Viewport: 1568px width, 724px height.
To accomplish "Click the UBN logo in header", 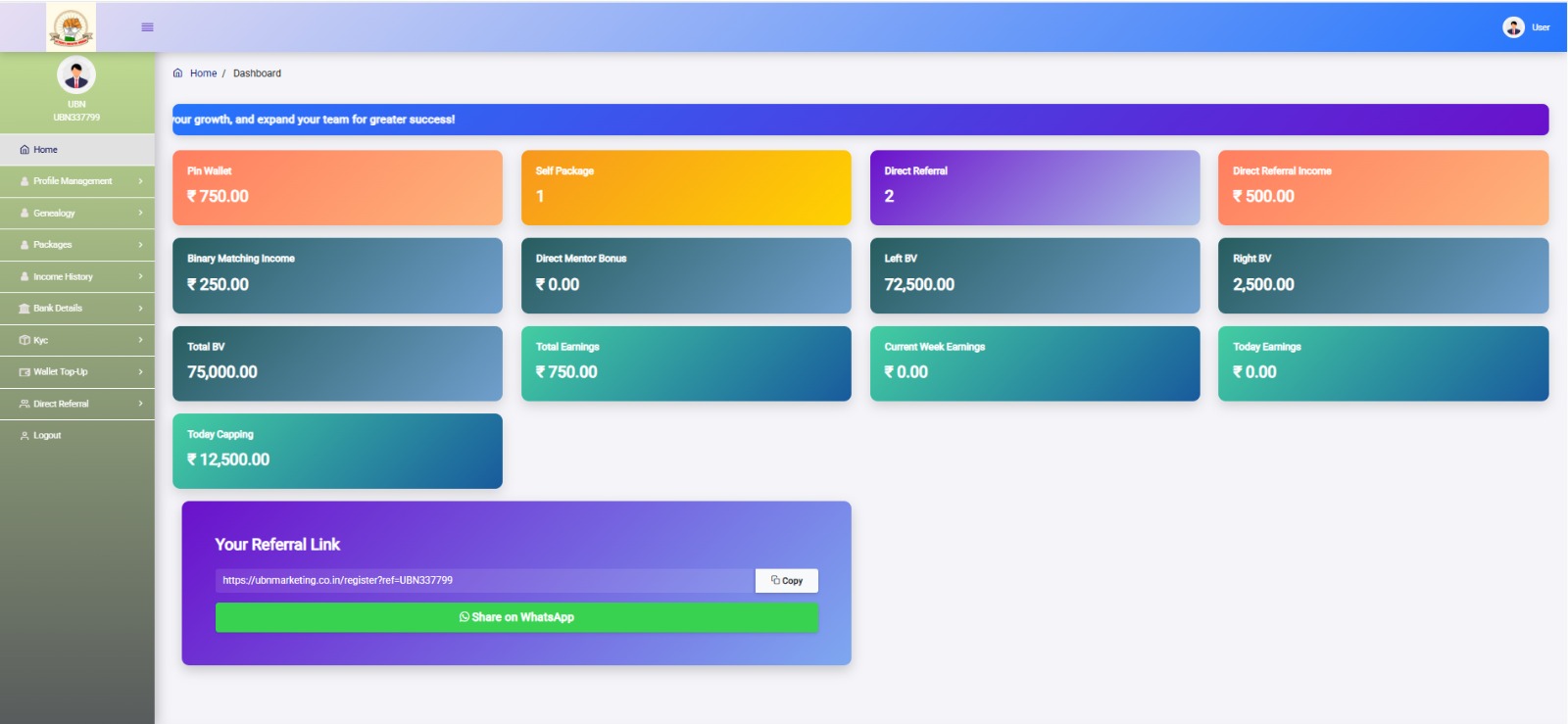I will [x=72, y=27].
